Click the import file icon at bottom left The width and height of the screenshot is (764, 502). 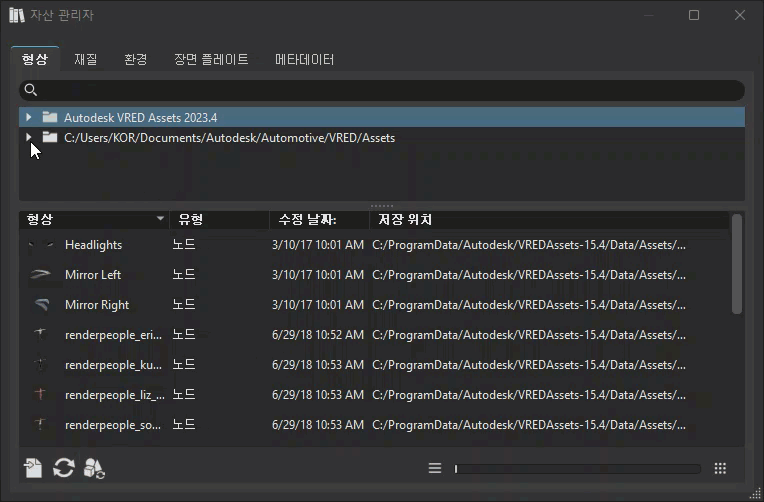[x=33, y=468]
